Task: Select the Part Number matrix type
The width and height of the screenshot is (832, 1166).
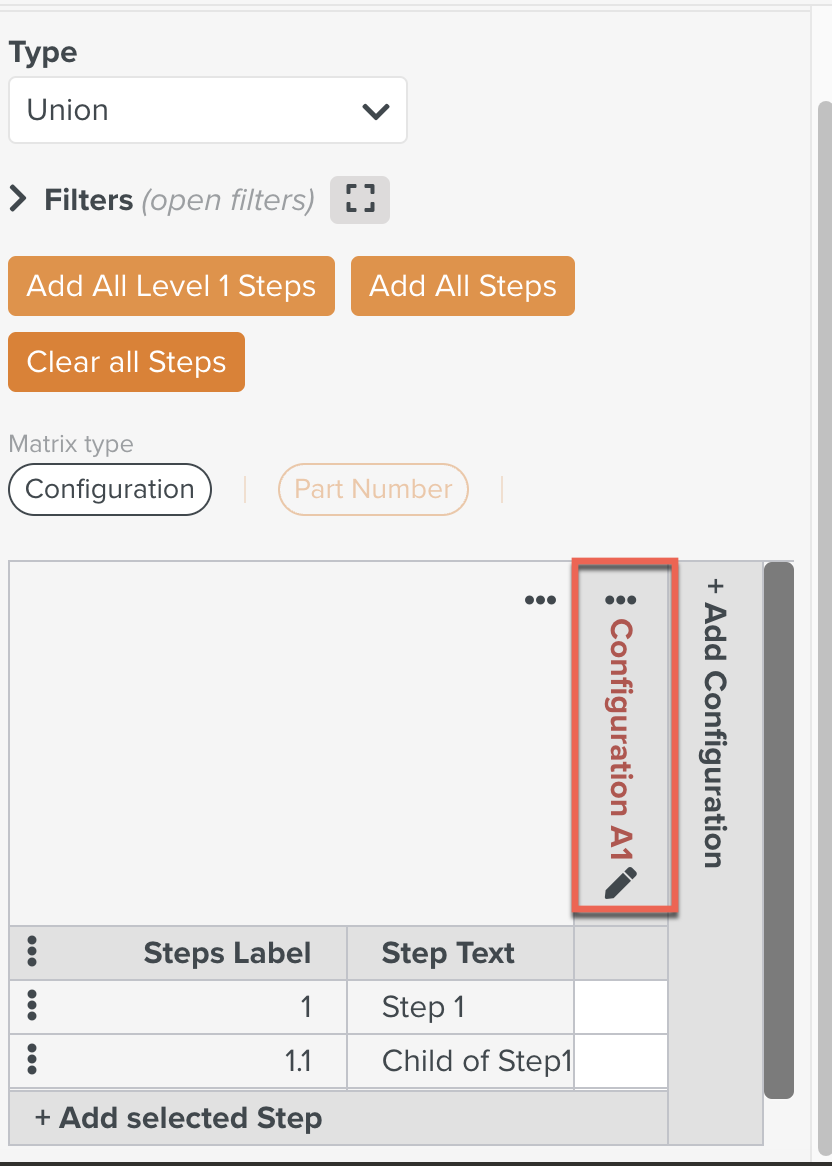Action: click(373, 489)
